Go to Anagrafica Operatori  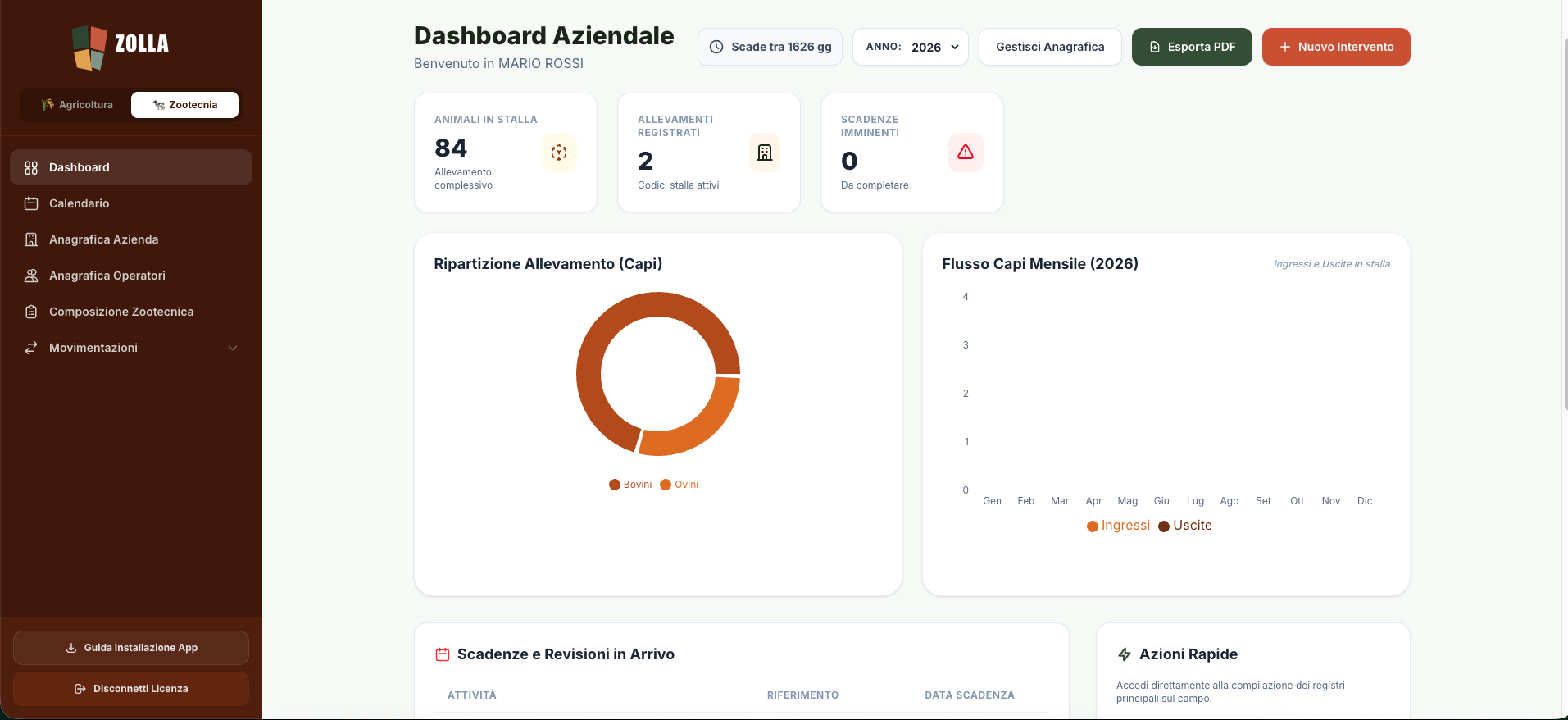pyautogui.click(x=131, y=276)
